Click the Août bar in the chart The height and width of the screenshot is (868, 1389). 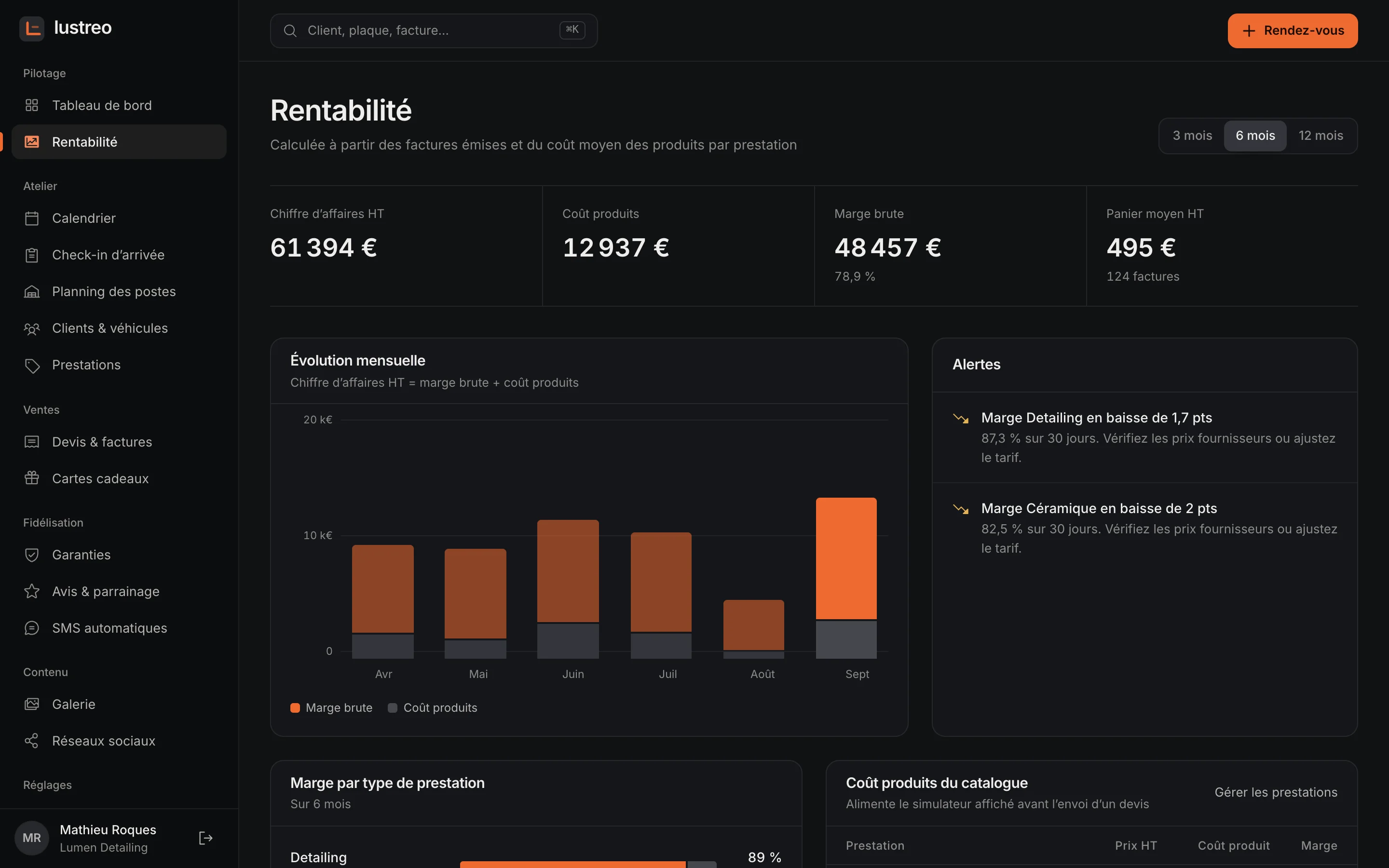pyautogui.click(x=754, y=629)
